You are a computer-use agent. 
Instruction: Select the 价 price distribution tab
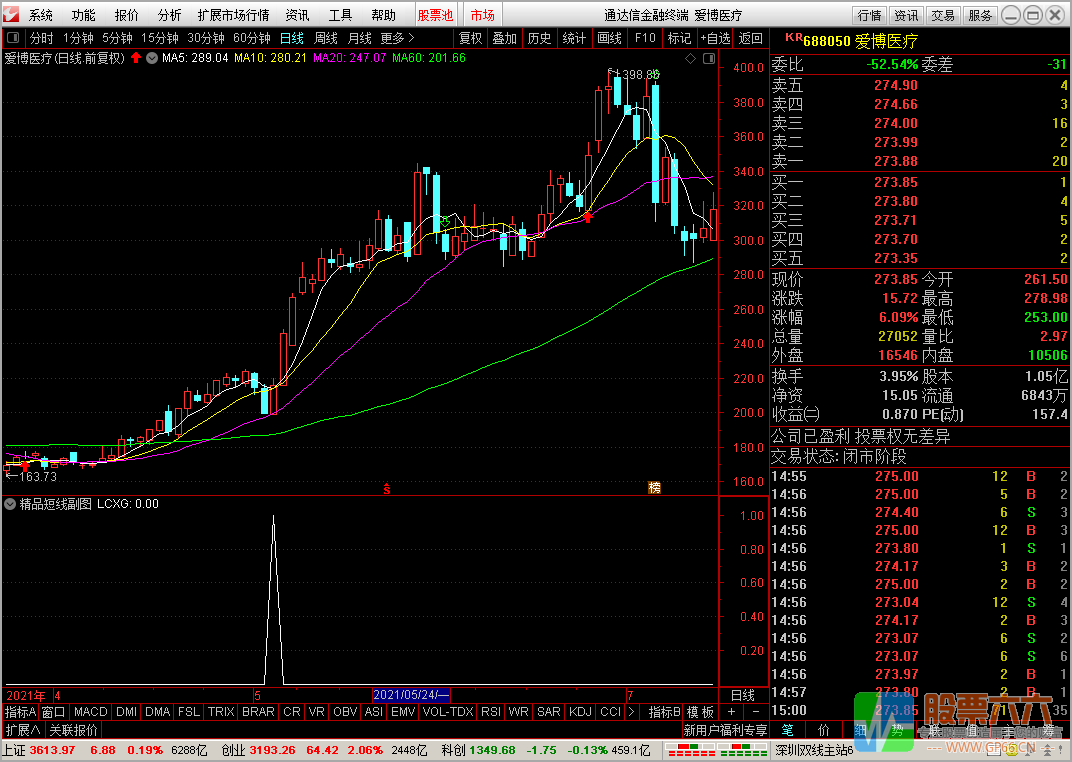(824, 731)
